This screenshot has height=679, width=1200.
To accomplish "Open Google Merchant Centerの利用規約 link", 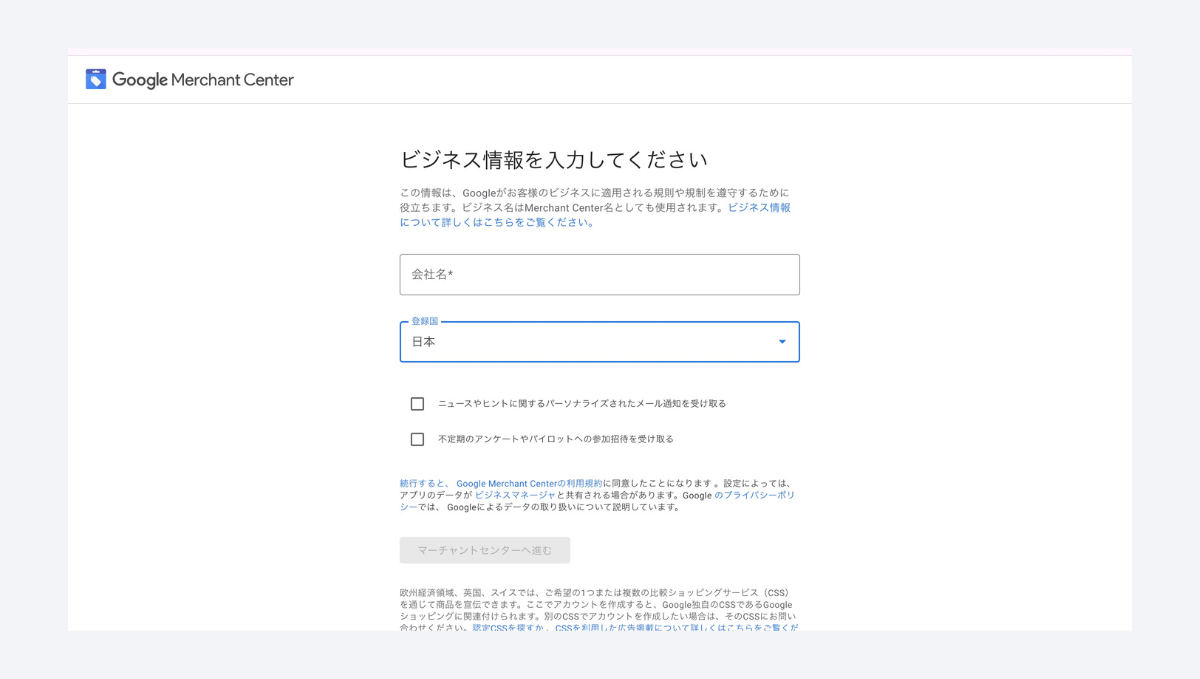I will tap(529, 483).
